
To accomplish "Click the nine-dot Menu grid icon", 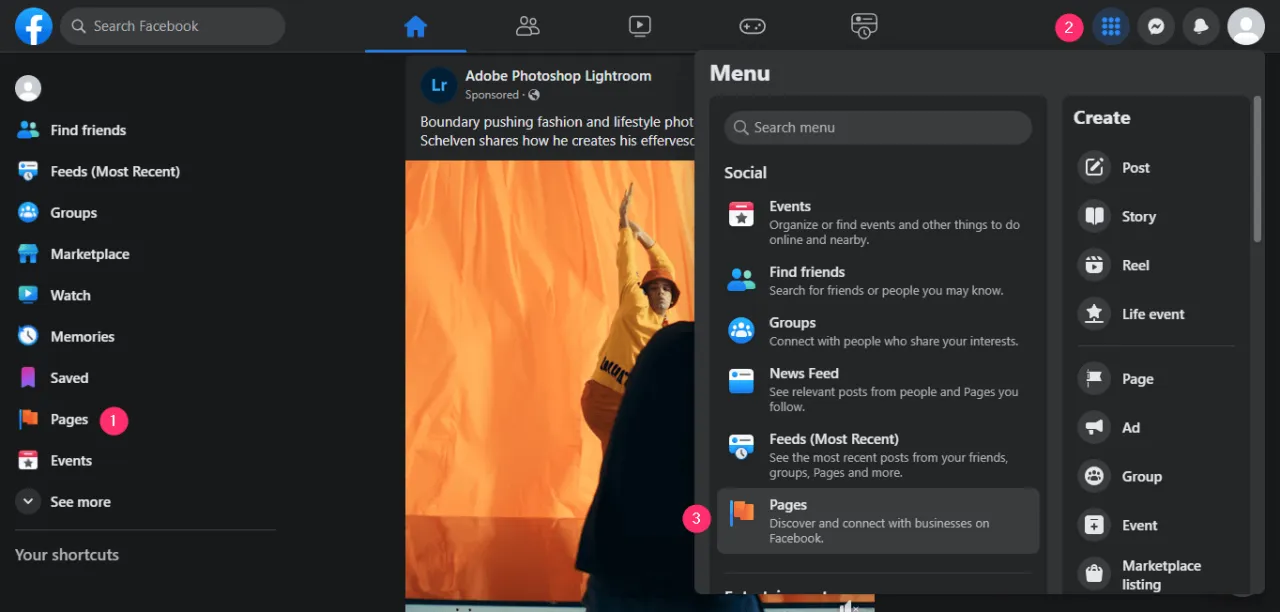I will 1110,27.
